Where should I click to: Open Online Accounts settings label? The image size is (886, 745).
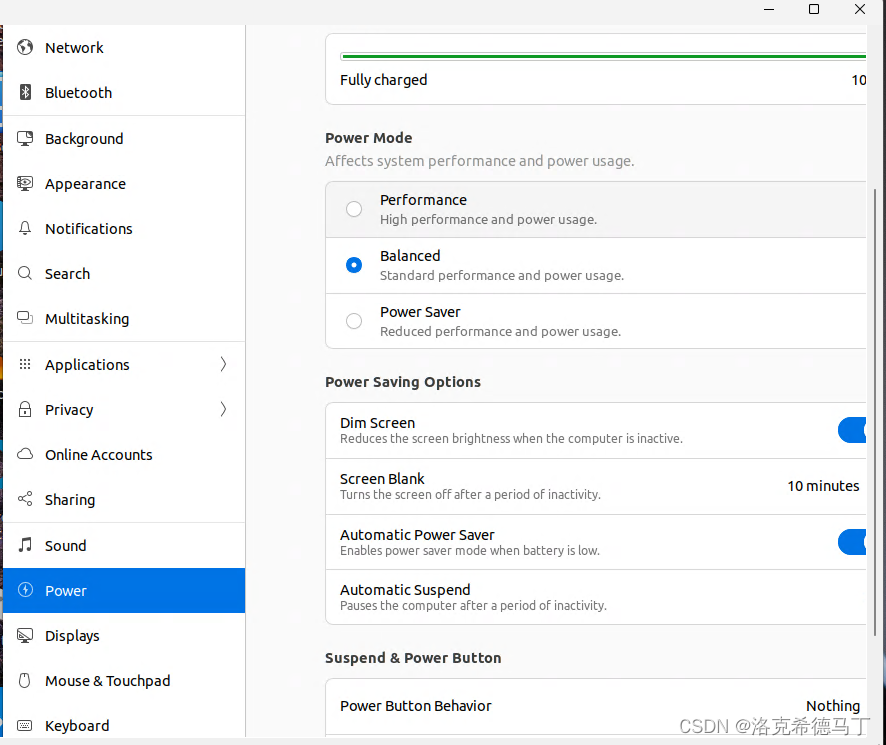[99, 454]
